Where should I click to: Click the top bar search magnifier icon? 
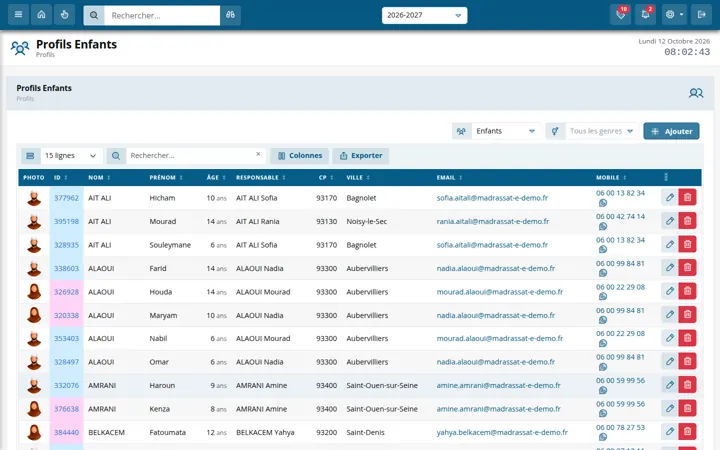click(x=94, y=16)
